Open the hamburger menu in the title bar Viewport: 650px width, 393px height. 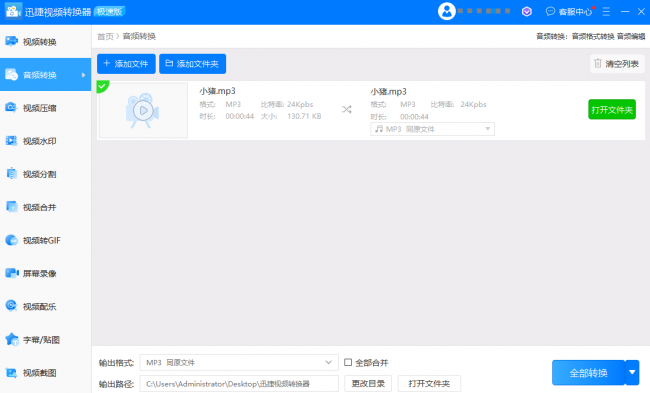pos(606,12)
